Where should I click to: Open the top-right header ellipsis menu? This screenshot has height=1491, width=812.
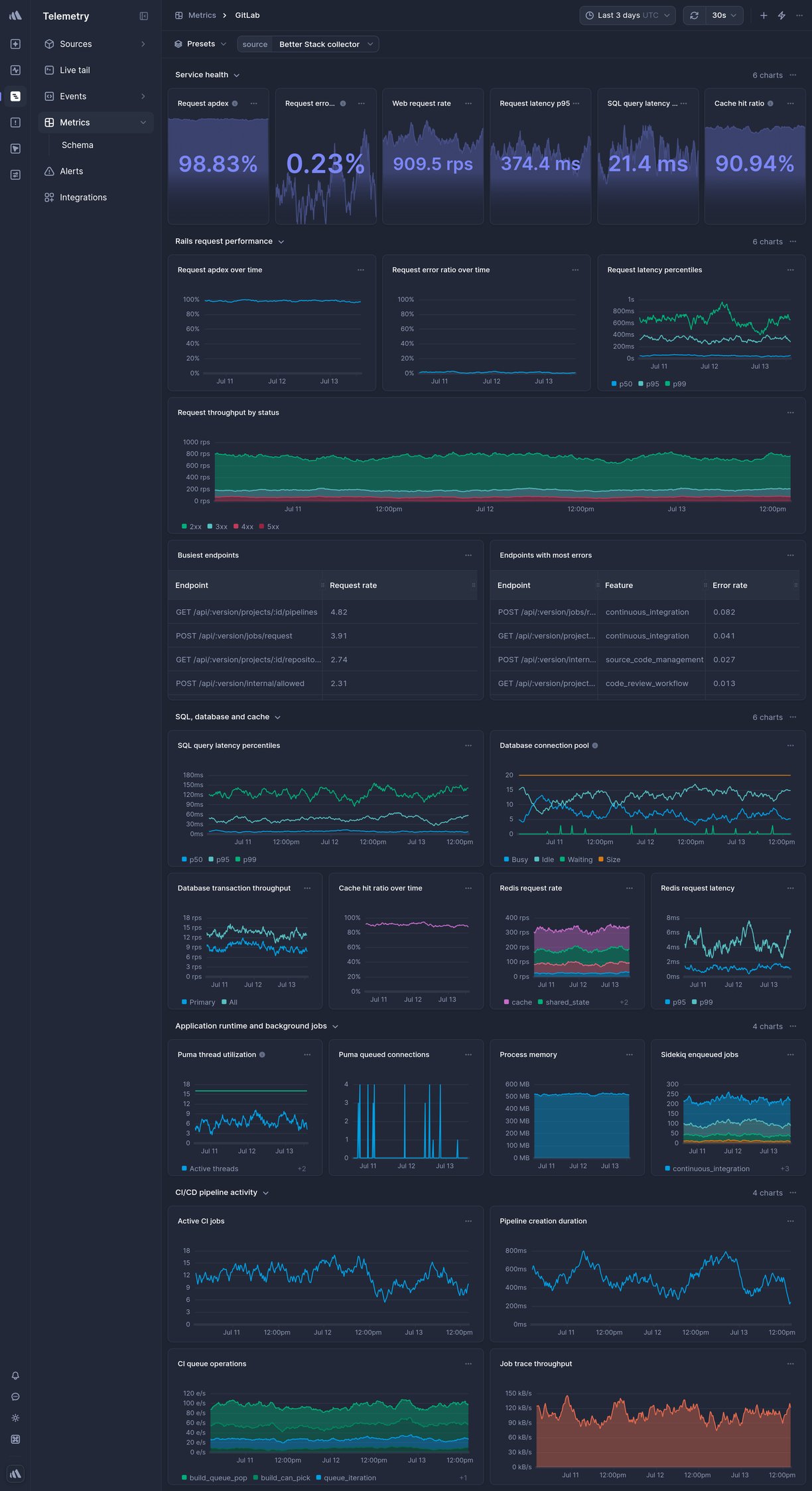coord(799,15)
